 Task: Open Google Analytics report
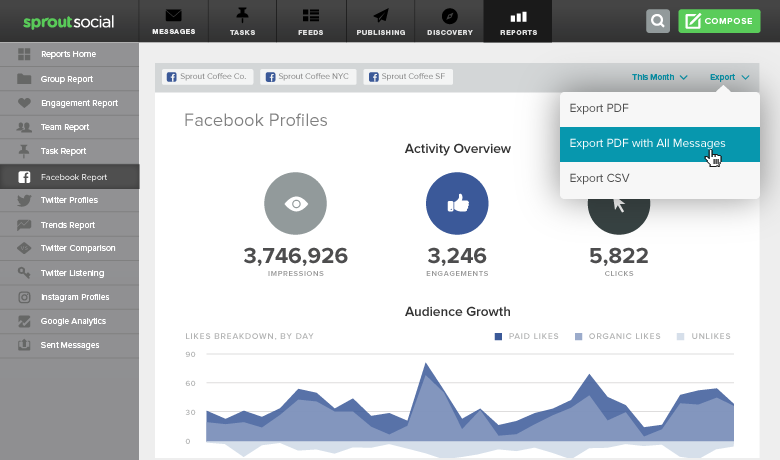pyautogui.click(x=70, y=321)
